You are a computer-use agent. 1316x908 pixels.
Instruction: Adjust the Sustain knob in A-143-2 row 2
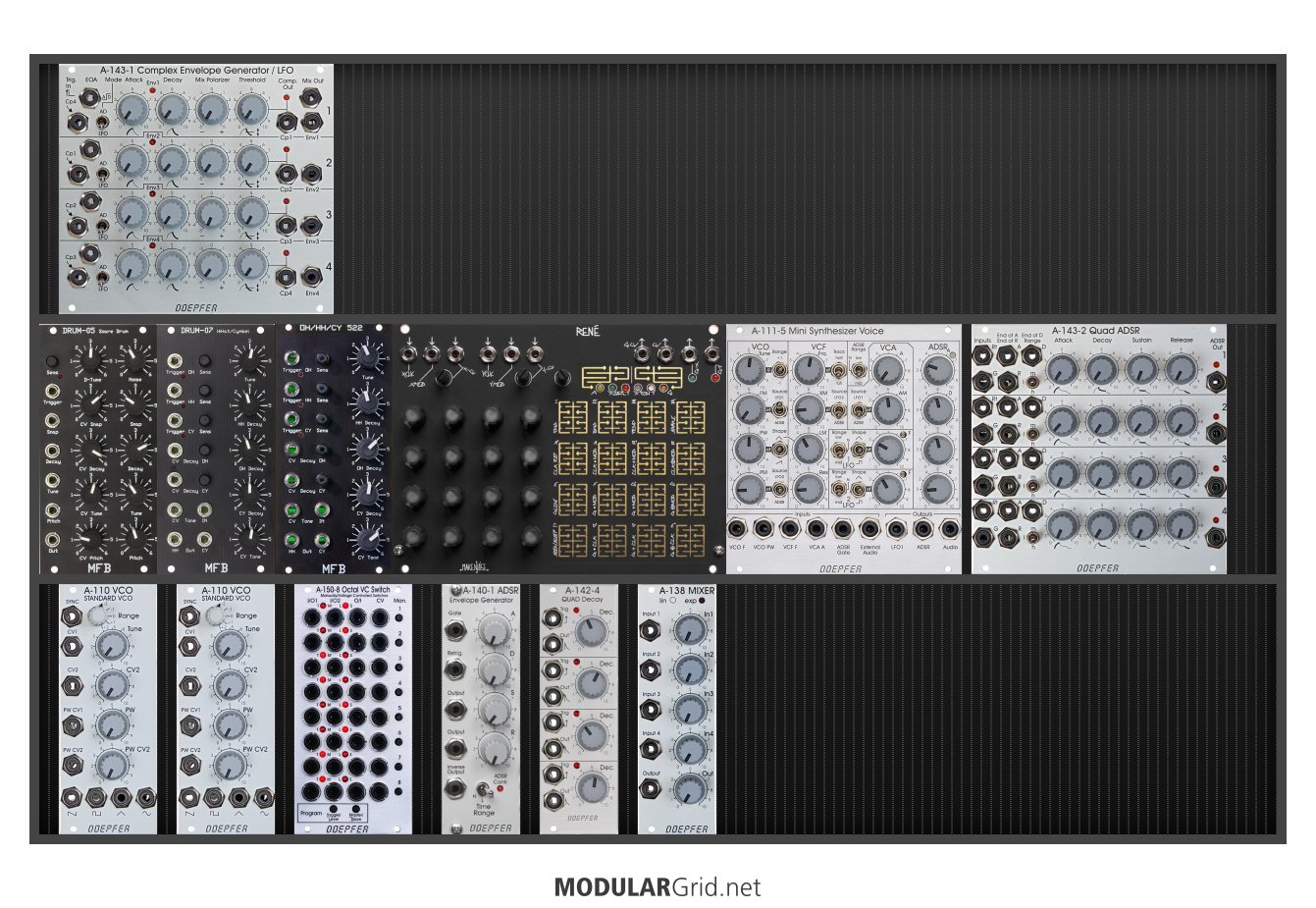(1141, 421)
